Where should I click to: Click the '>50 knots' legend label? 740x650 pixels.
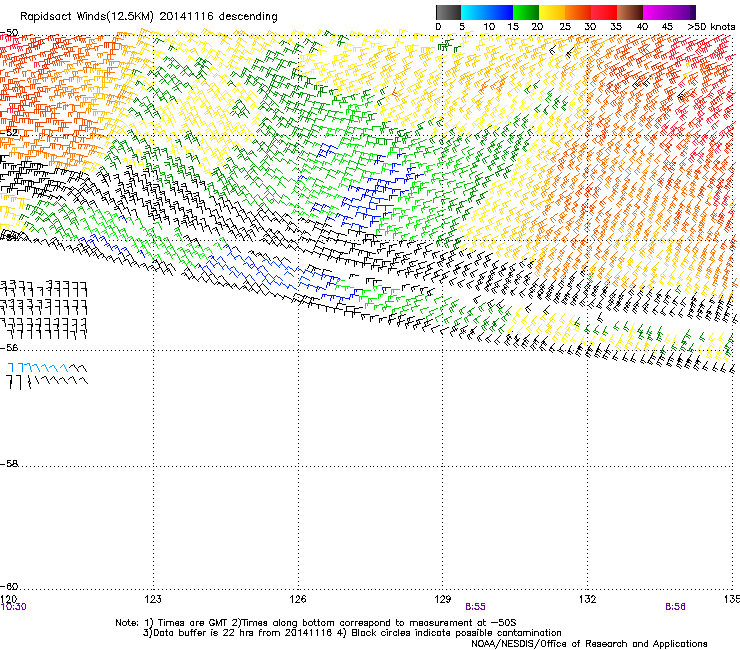click(711, 27)
